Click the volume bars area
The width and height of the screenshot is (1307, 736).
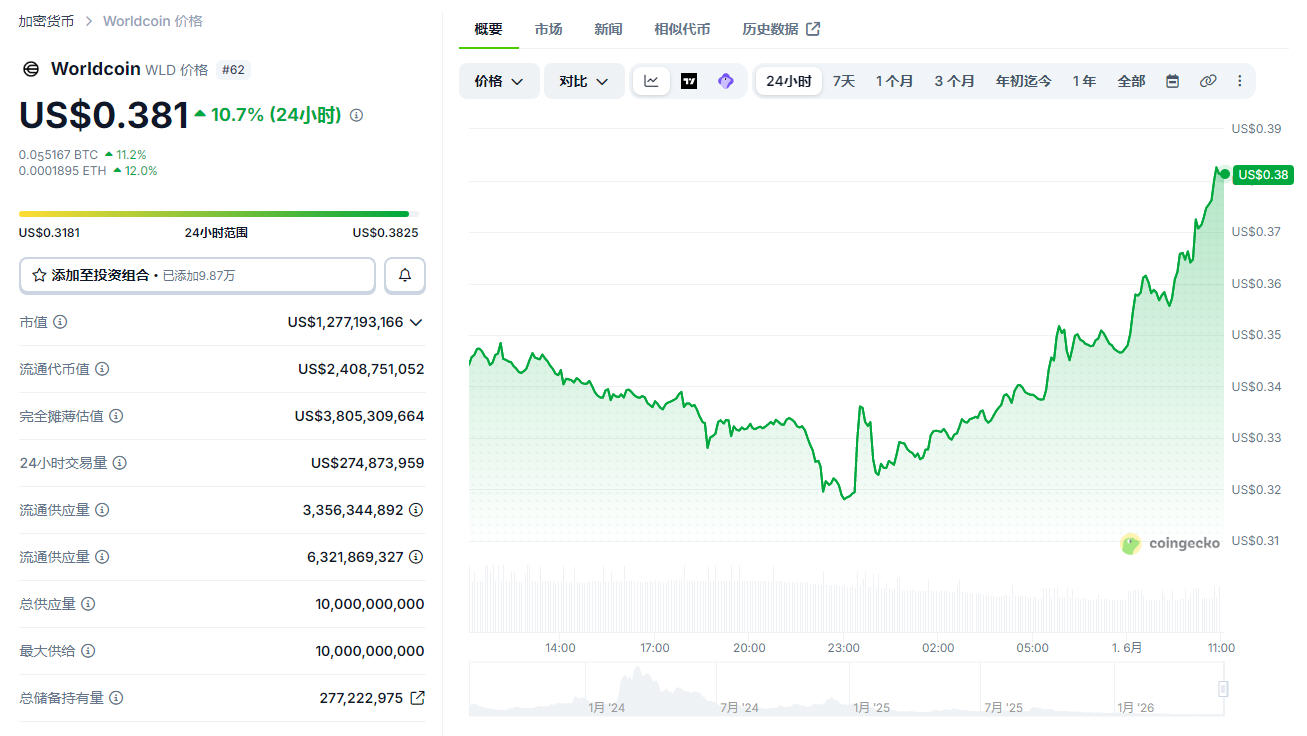tap(845, 598)
